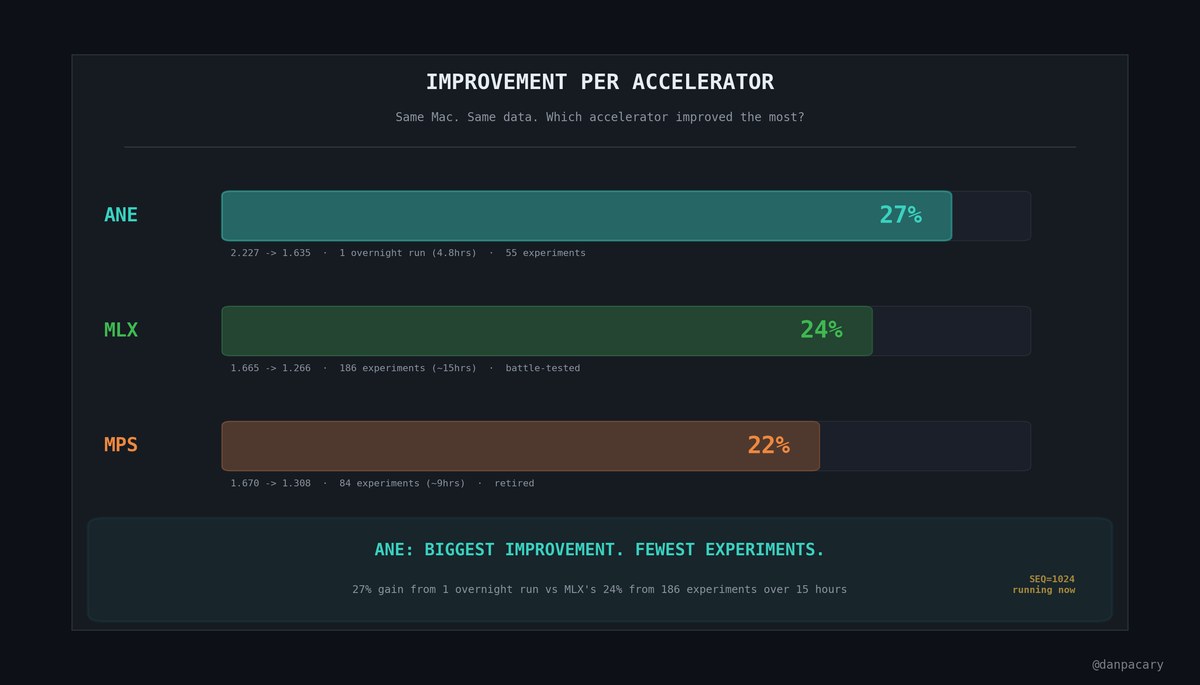The height and width of the screenshot is (685, 1200).
Task: Click the empty track right of MLX bar
Action: 951,331
